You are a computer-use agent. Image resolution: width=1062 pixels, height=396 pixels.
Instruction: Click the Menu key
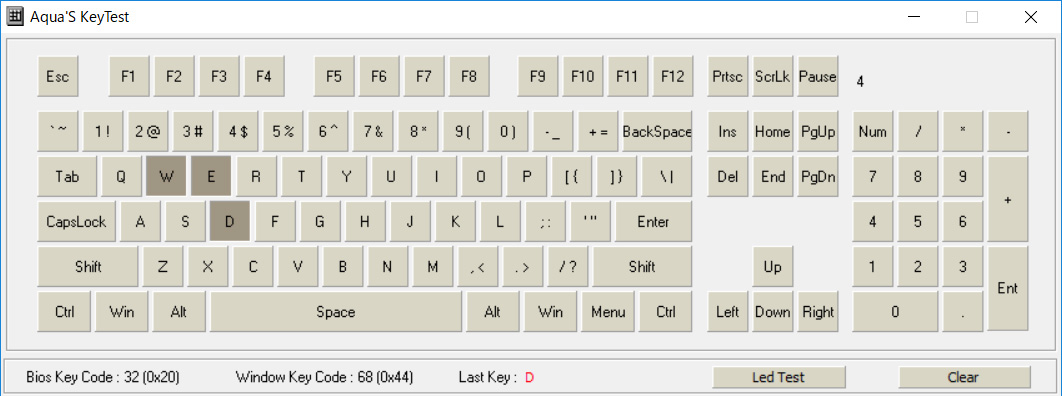[x=608, y=312]
